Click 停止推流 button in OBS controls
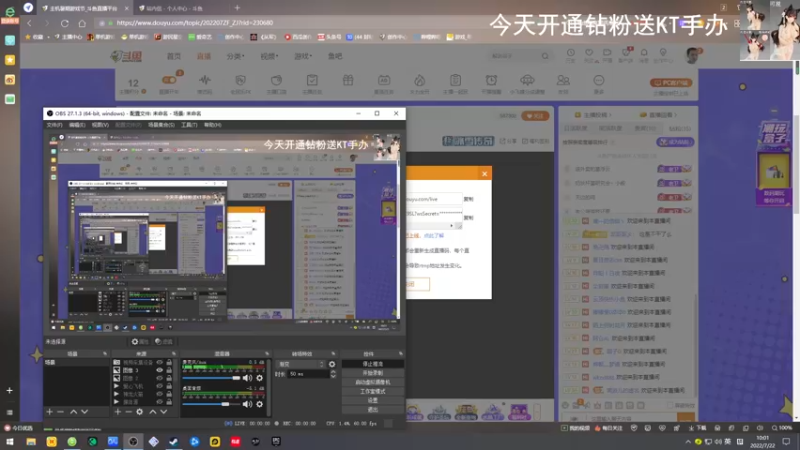Viewport: 800px width, 450px height. pos(372,364)
